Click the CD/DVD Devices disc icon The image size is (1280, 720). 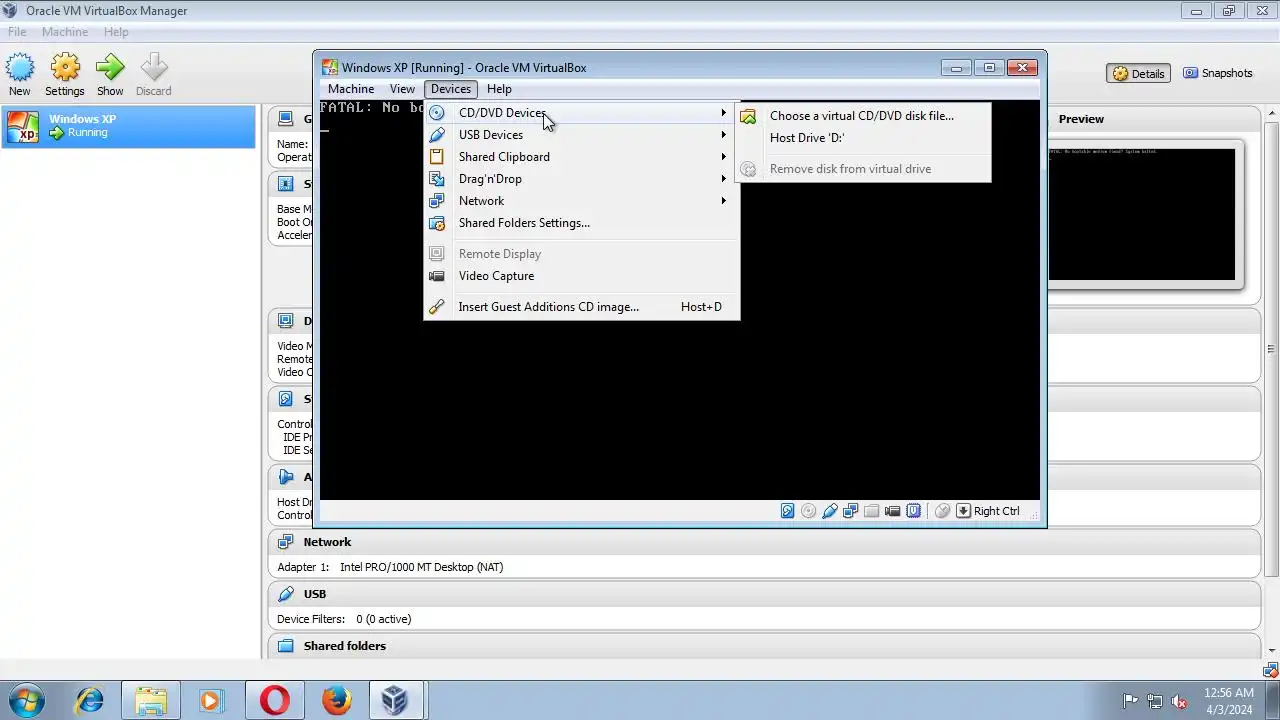437,113
